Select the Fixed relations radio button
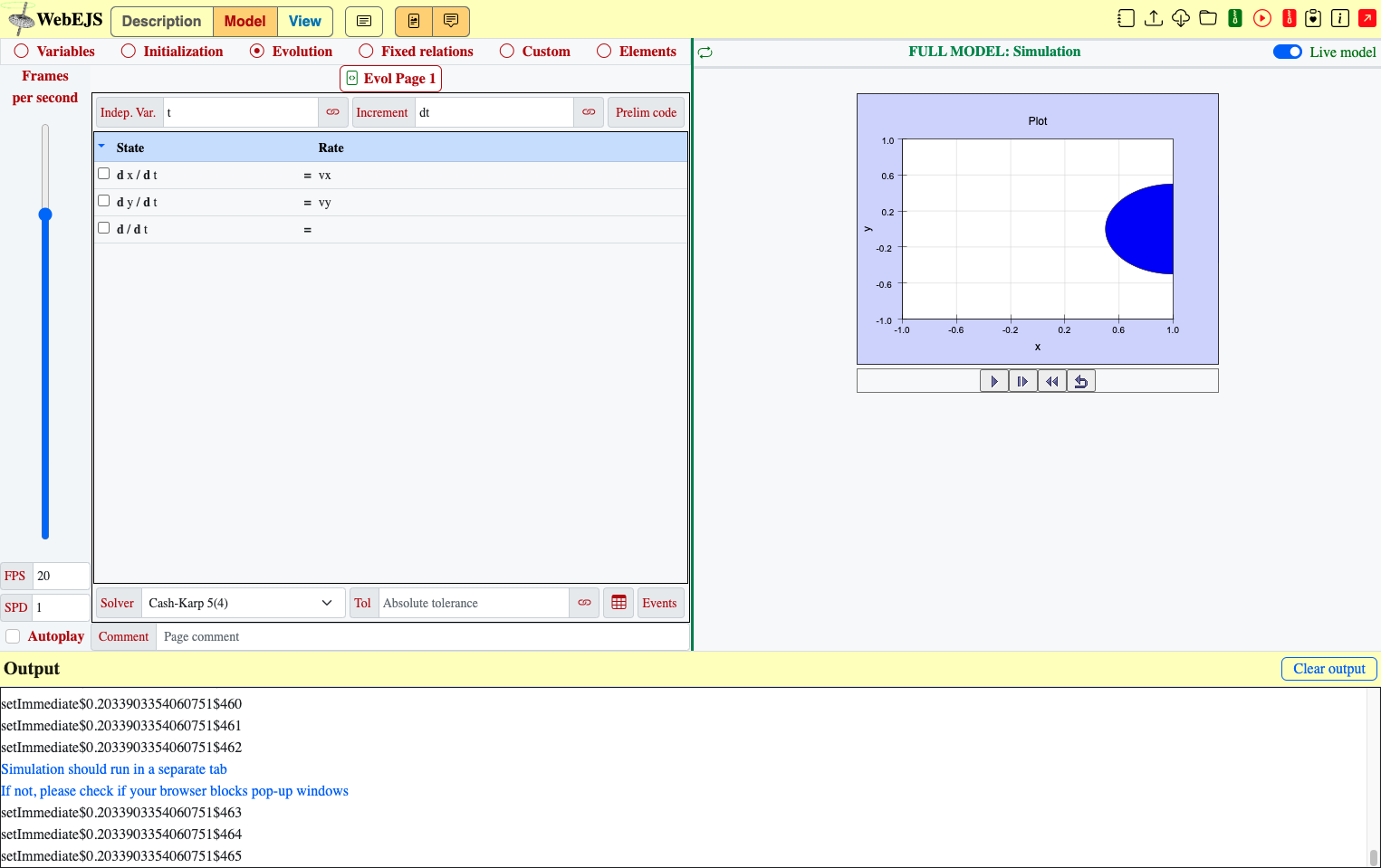Screen dimensions: 1381x868 coord(366,52)
